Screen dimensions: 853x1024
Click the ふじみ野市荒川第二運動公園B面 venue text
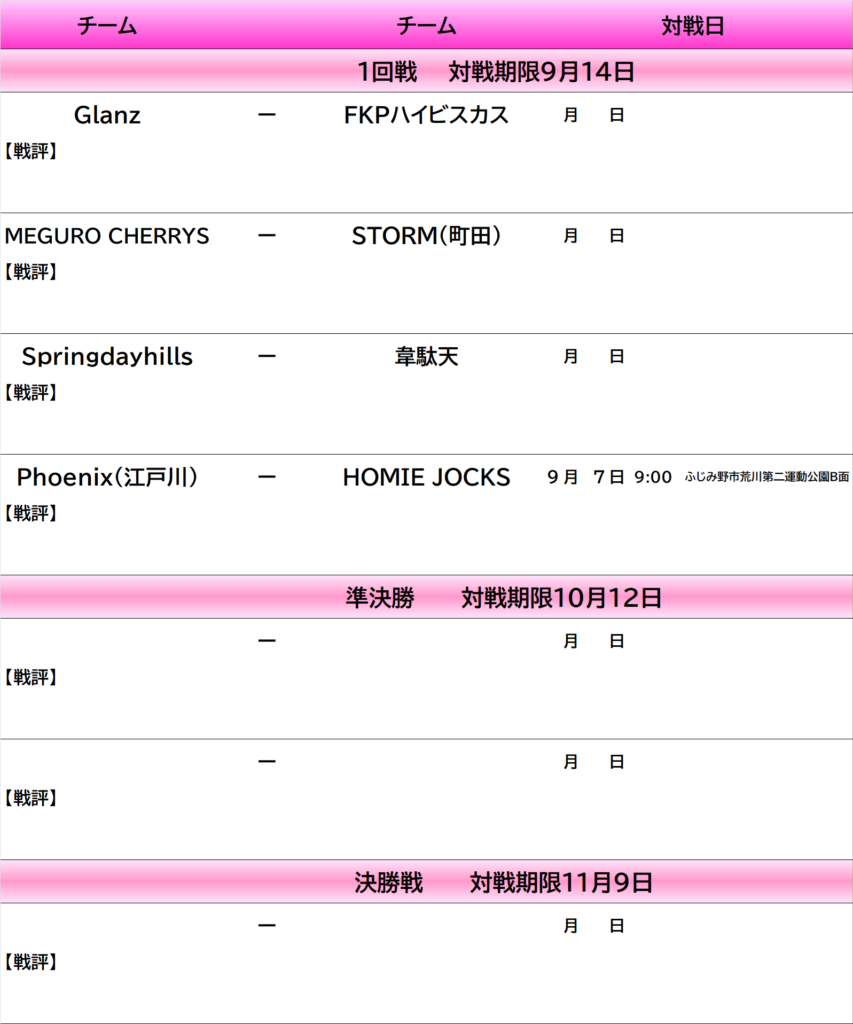(767, 477)
